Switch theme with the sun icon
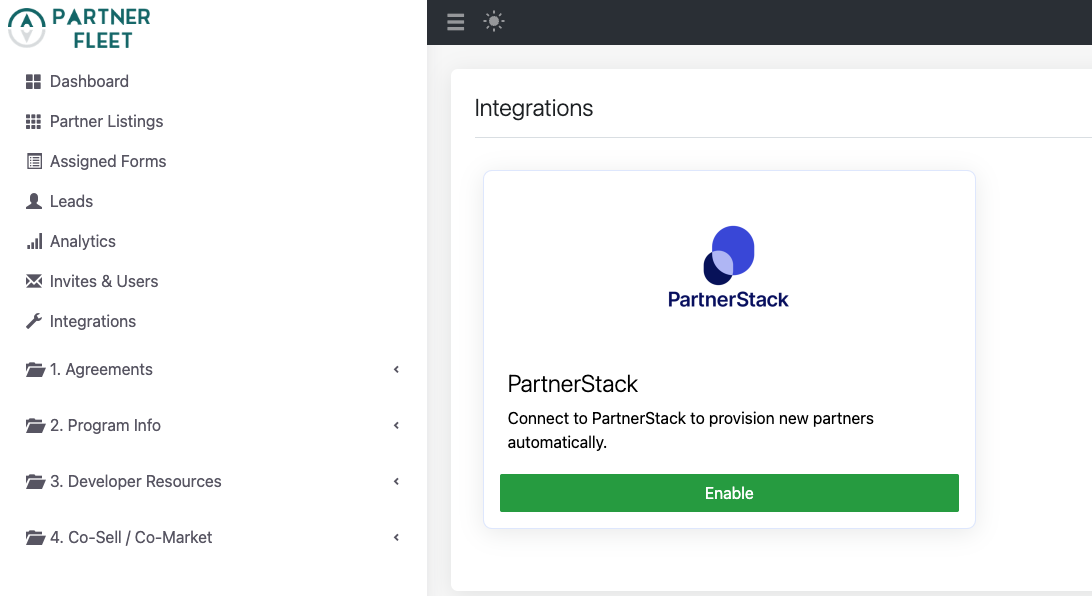This screenshot has width=1092, height=596. point(494,22)
